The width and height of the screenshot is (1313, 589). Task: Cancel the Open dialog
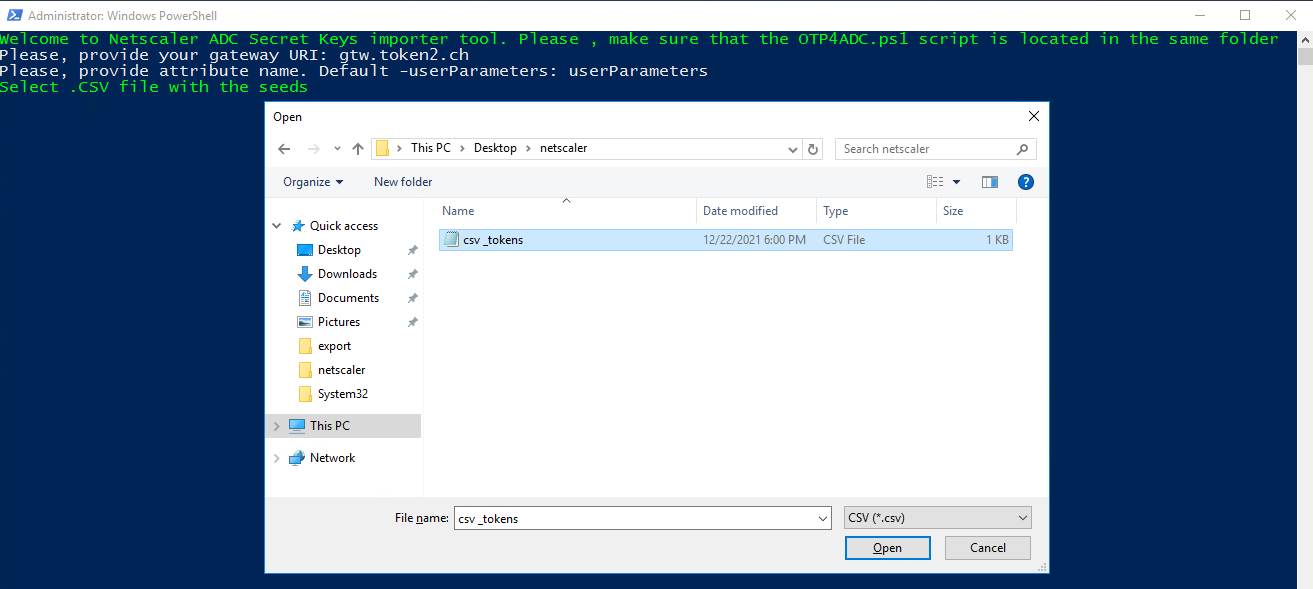click(x=988, y=548)
